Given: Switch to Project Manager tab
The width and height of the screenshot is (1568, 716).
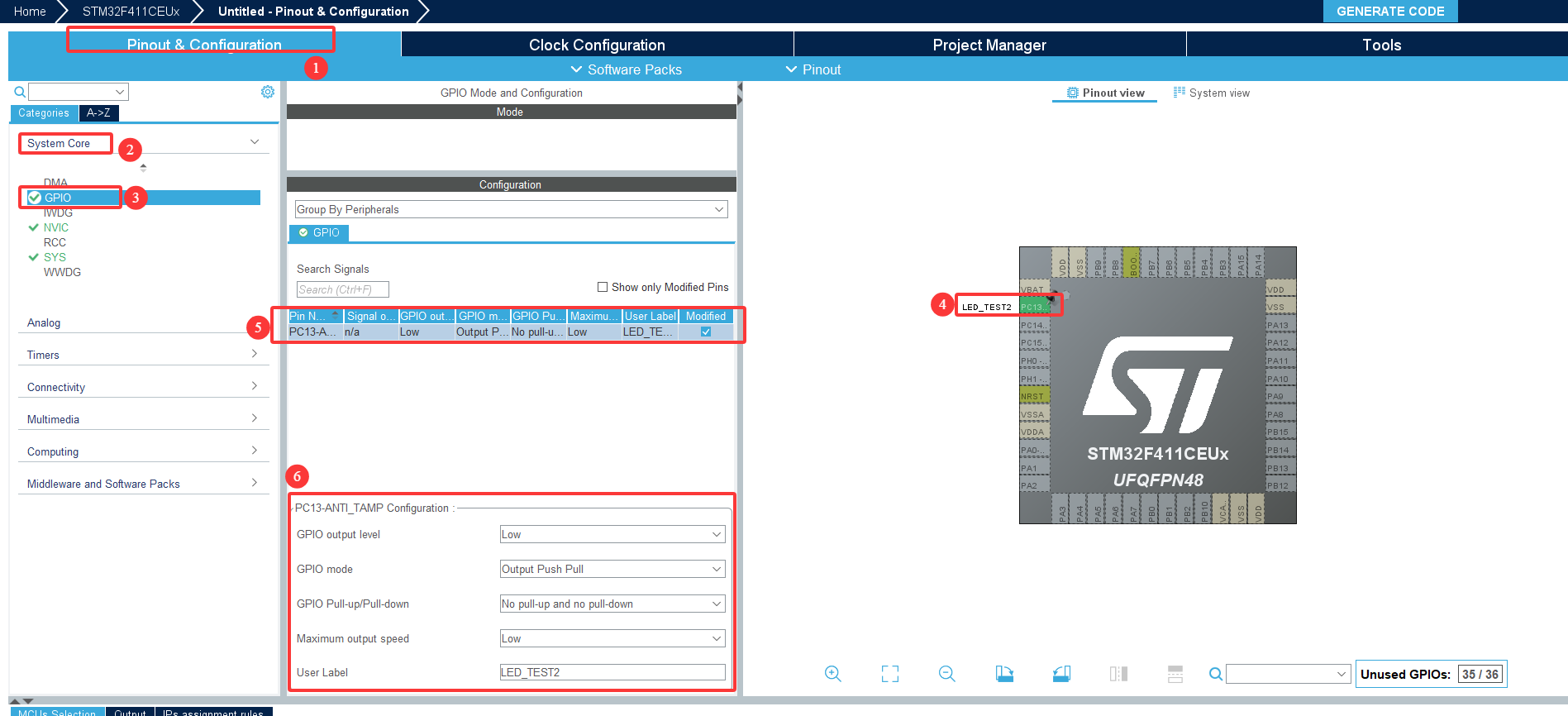Looking at the screenshot, I should point(989,45).
